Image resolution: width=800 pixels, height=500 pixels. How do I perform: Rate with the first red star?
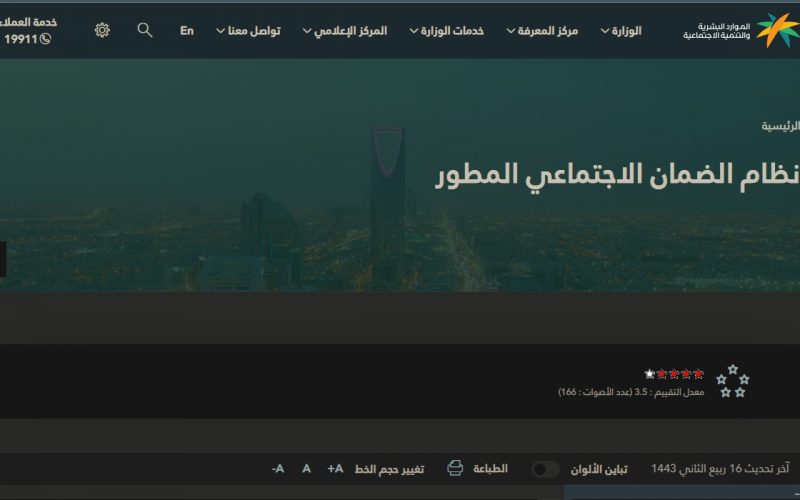[698, 374]
